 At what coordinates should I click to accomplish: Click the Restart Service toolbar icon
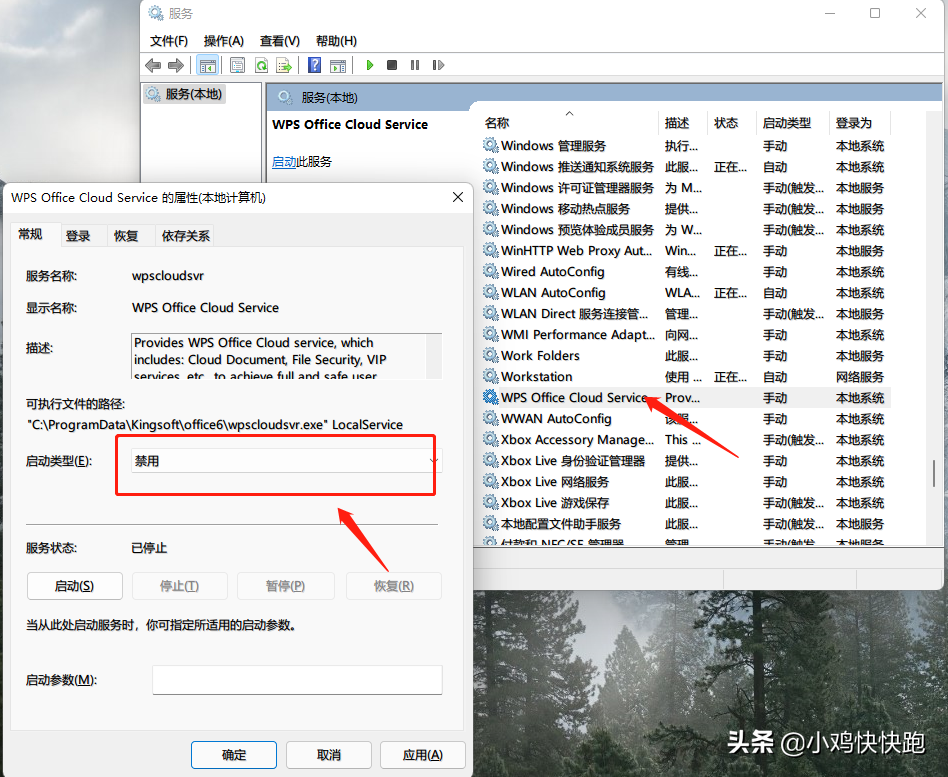click(438, 65)
